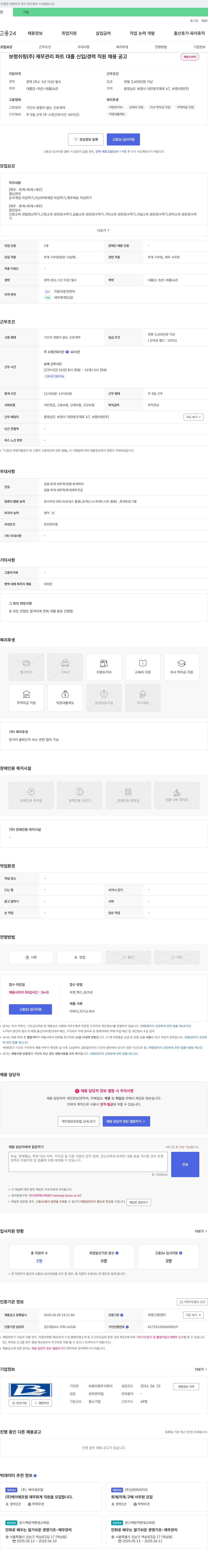Click the 열람하기 button under logo
208x1568 pixels.
pyautogui.click(x=41, y=1403)
